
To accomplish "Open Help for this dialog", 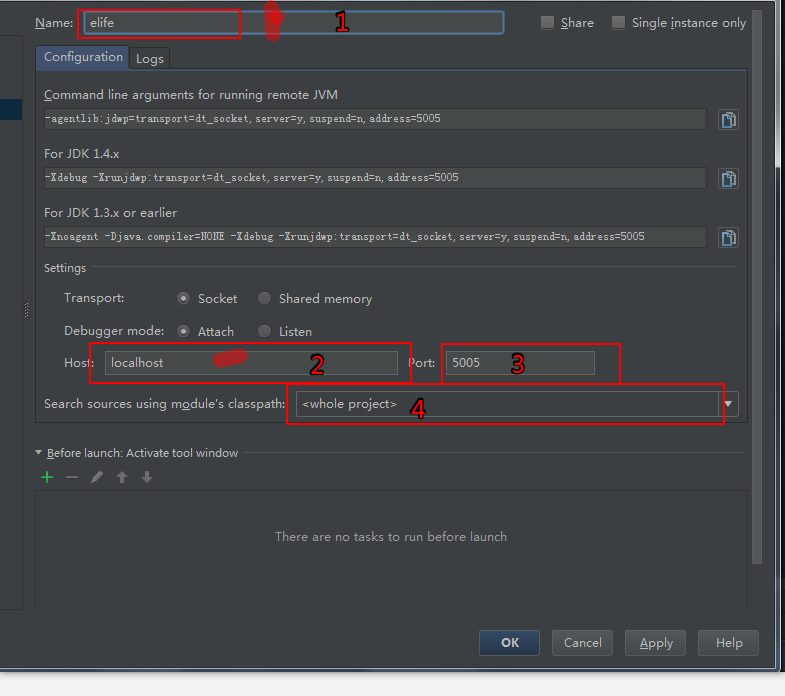I will click(728, 643).
